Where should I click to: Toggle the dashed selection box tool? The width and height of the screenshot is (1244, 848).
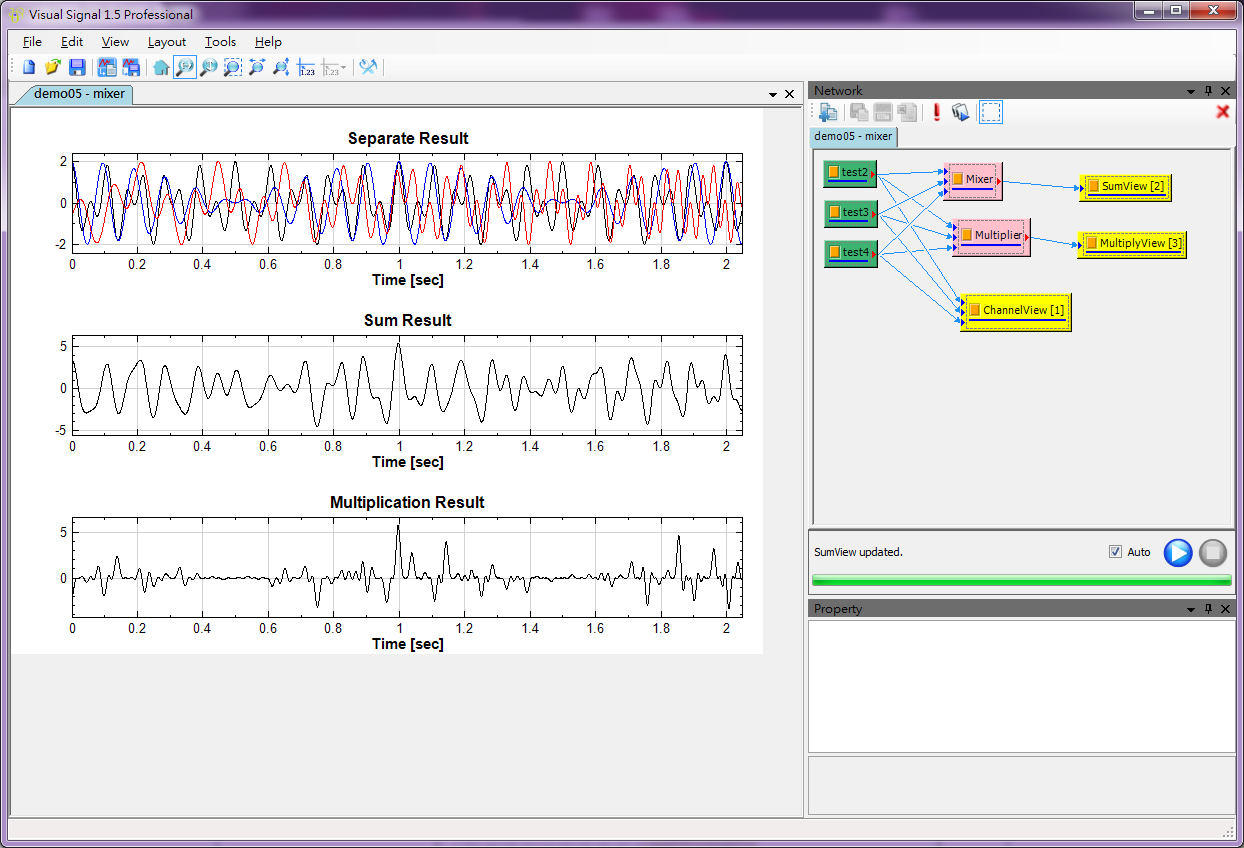990,112
